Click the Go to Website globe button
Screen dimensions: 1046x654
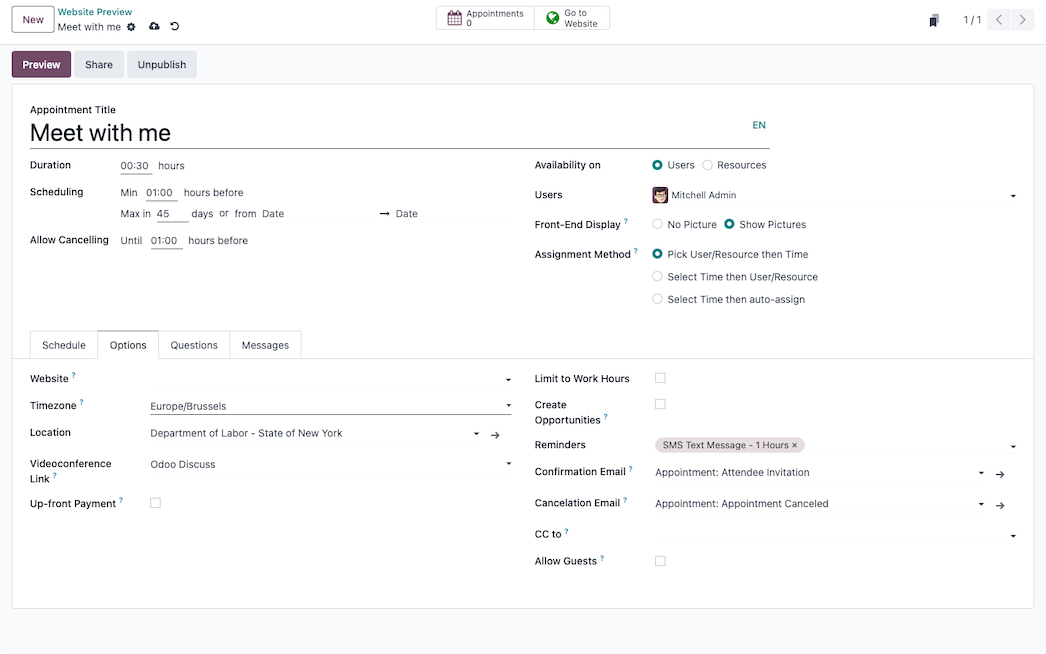point(572,18)
